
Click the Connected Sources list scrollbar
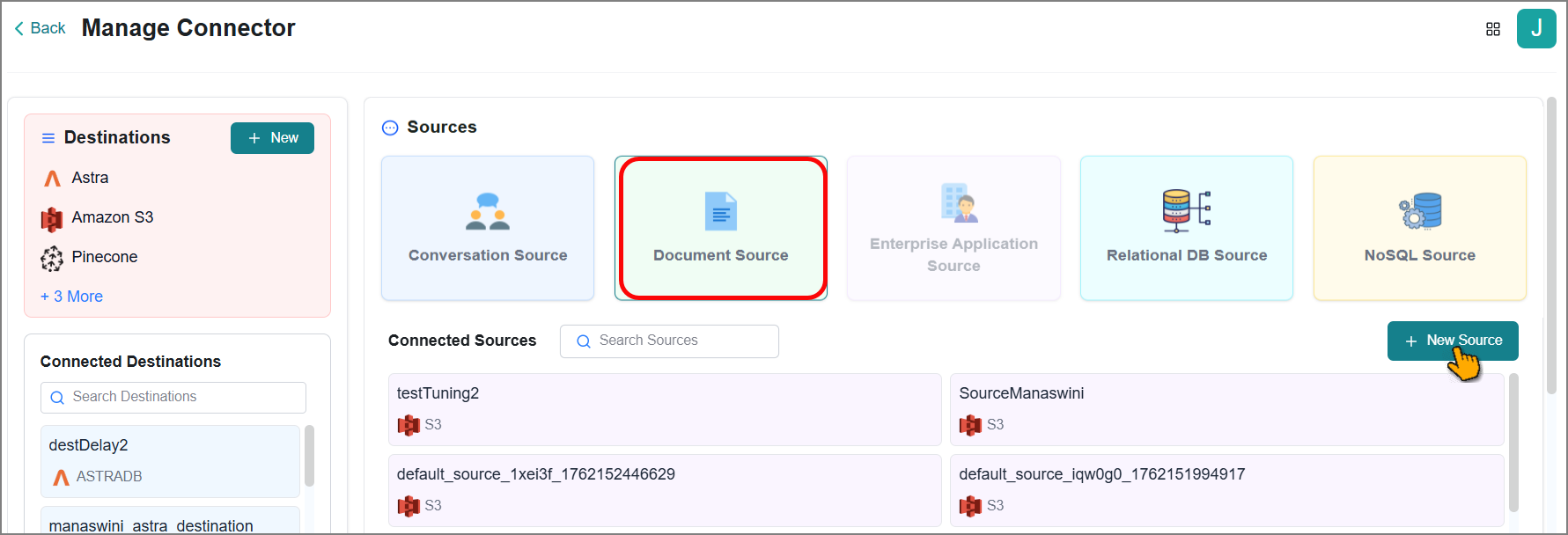[1514, 443]
